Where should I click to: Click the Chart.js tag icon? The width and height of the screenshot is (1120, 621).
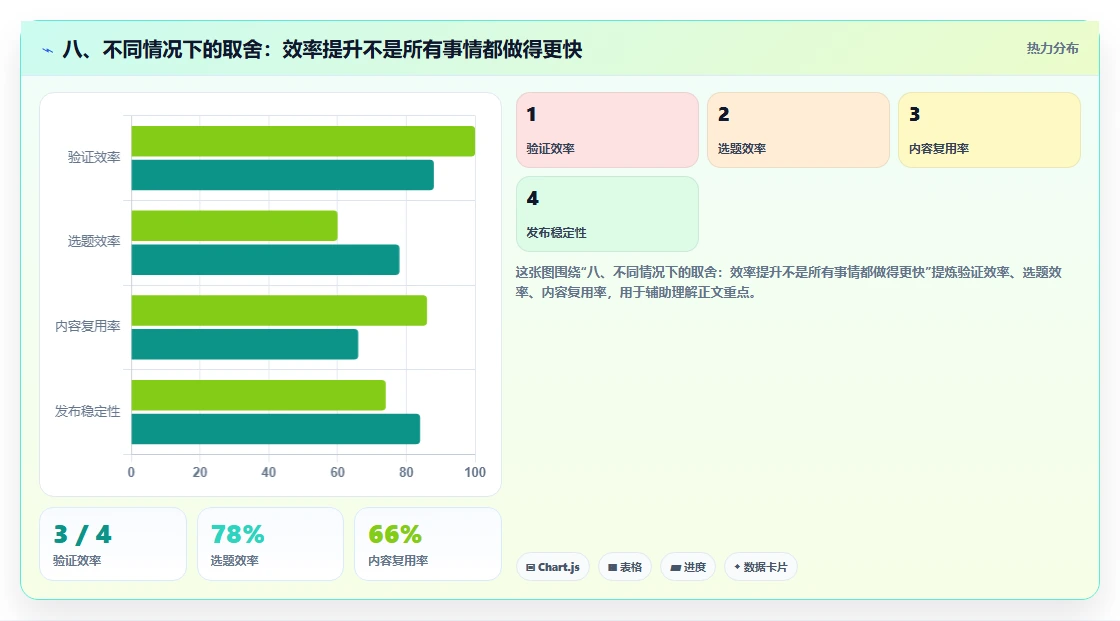[531, 567]
